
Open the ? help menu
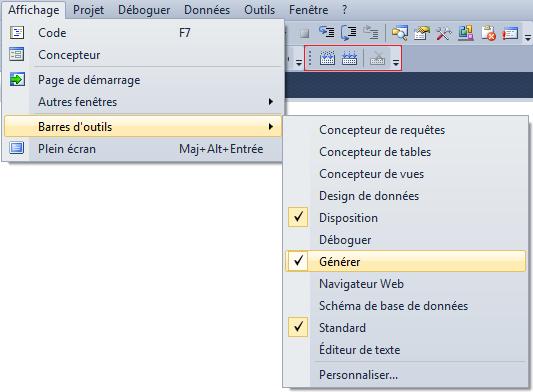345,10
